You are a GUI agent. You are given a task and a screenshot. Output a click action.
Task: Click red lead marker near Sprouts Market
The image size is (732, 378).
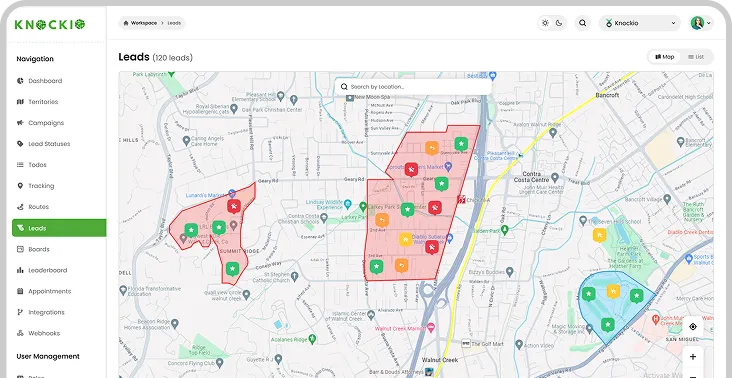(411, 170)
